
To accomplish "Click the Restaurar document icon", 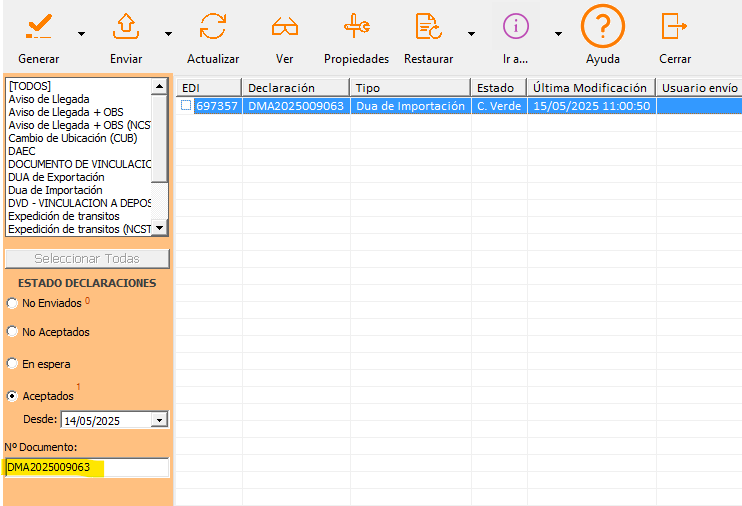I will pyautogui.click(x=428, y=25).
